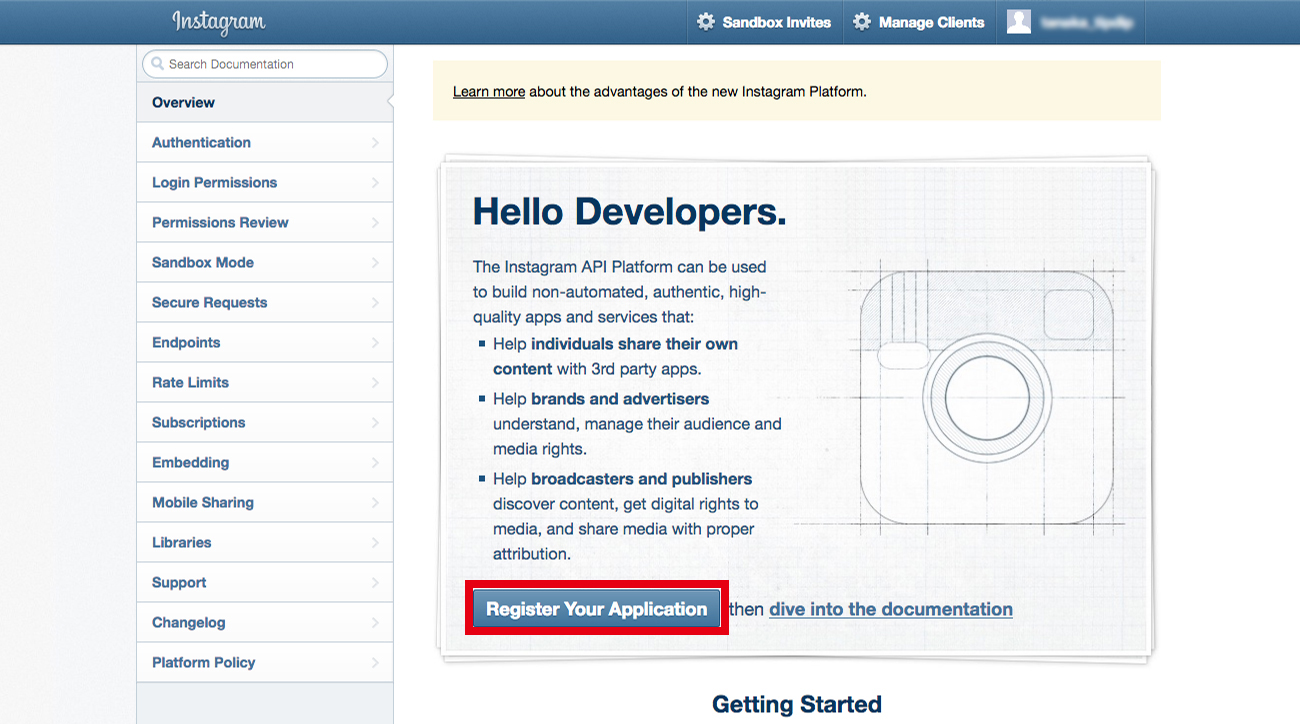View Libraries section
The height and width of the screenshot is (724, 1300).
(265, 542)
